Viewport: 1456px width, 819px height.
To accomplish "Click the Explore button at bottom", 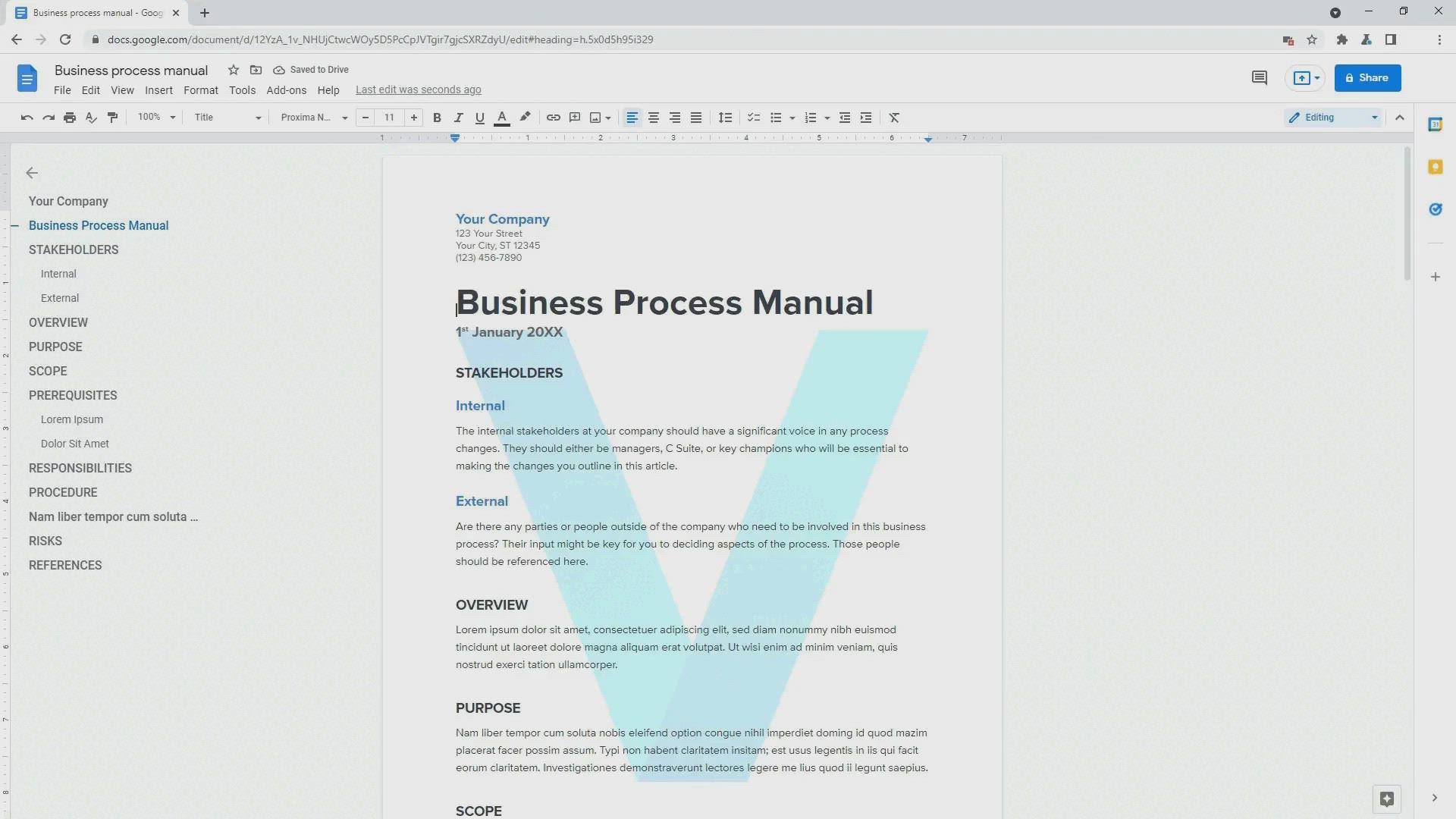I will click(1387, 799).
